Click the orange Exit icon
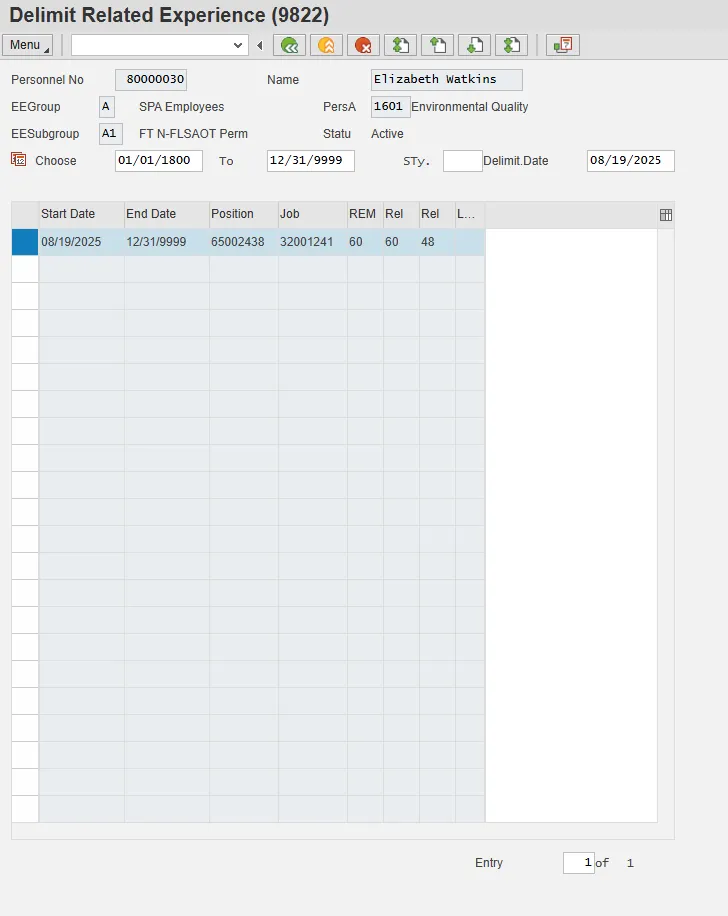The height and width of the screenshot is (916, 728). point(325,45)
